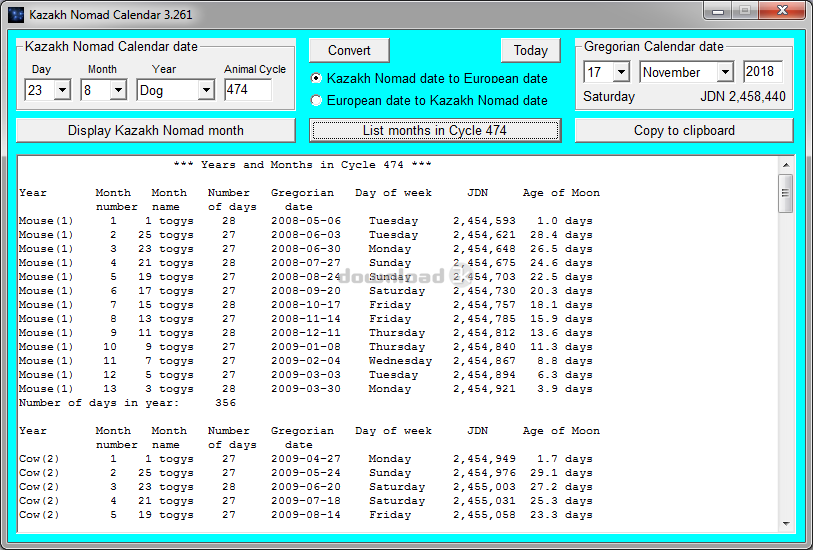Click '25 togys' in the Cow(2) month 2 row

(x=165, y=473)
